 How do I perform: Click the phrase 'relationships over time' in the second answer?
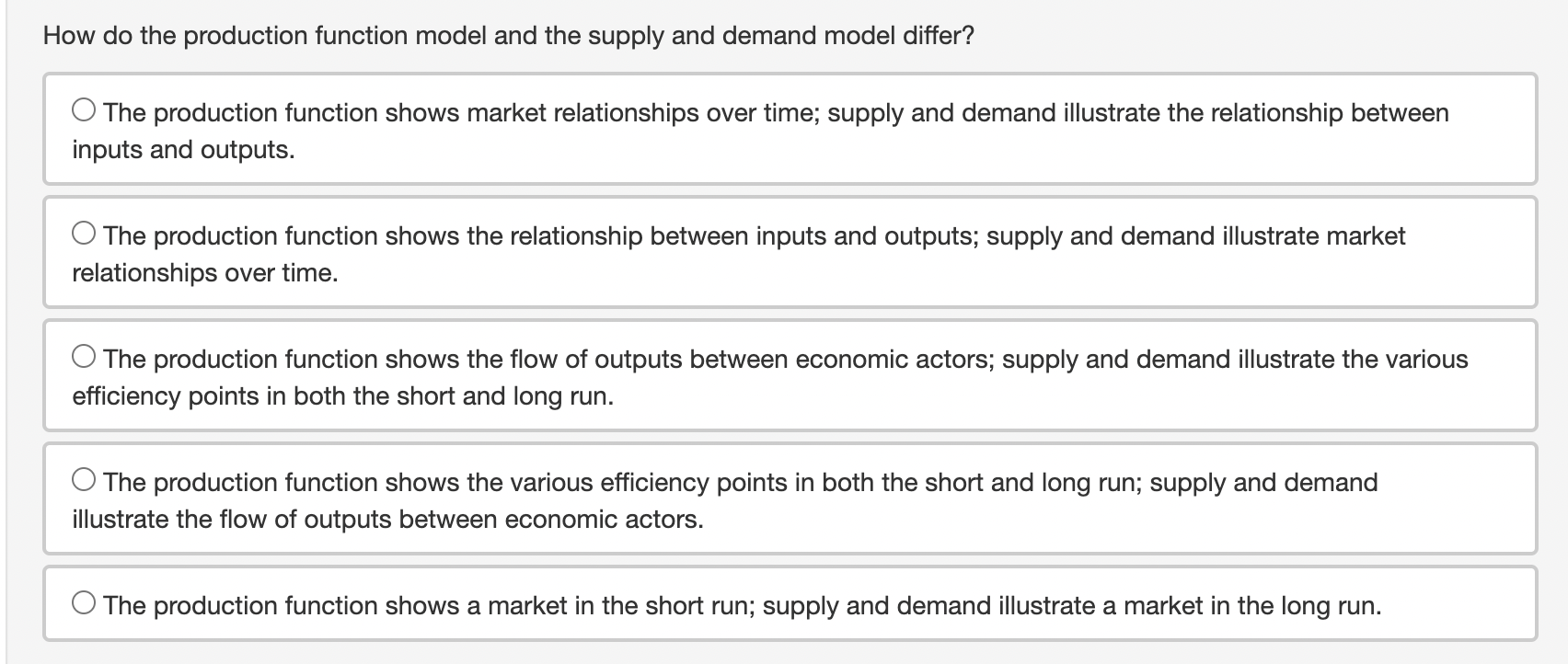coord(204,271)
